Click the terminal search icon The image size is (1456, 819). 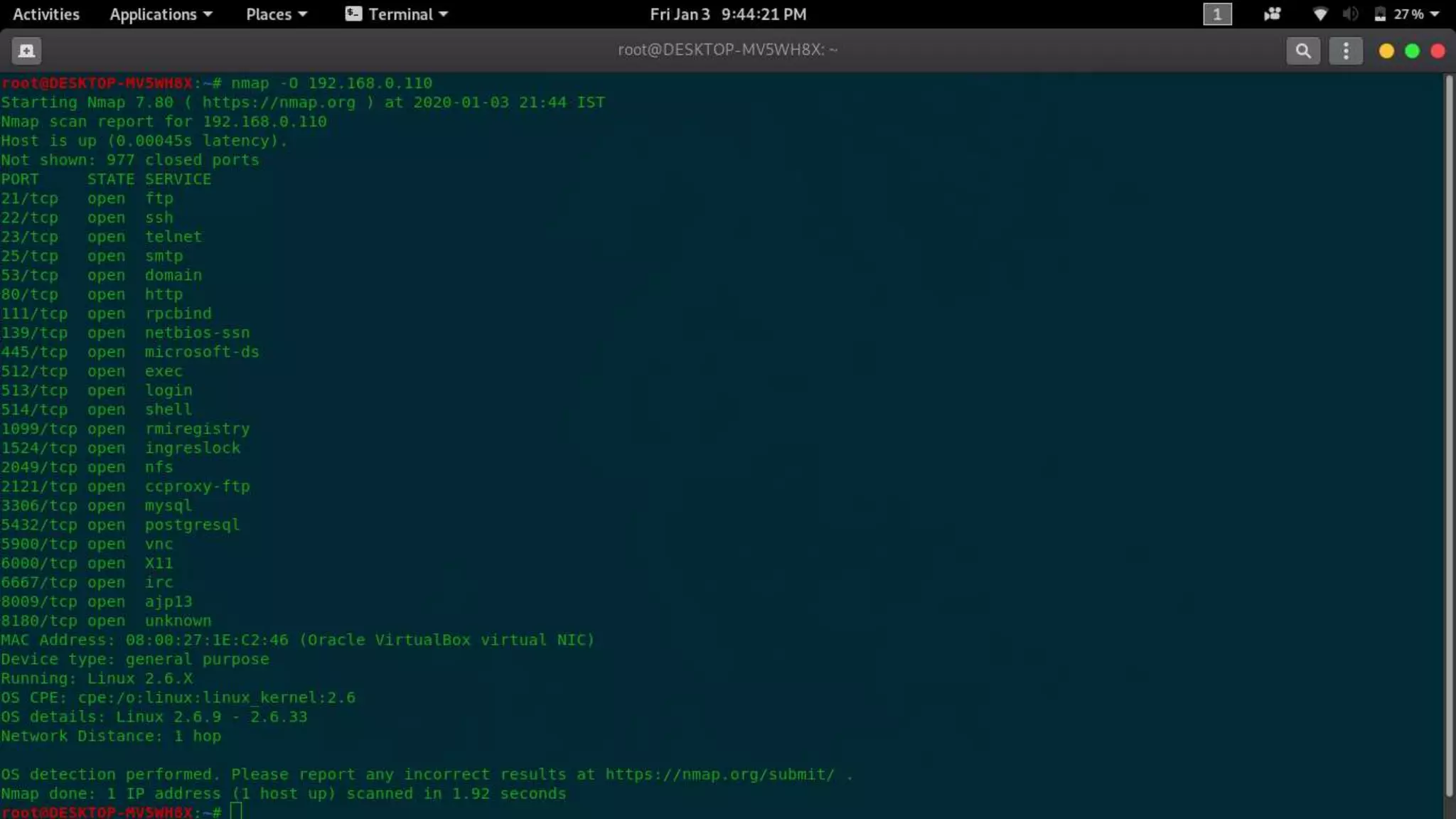click(1302, 50)
